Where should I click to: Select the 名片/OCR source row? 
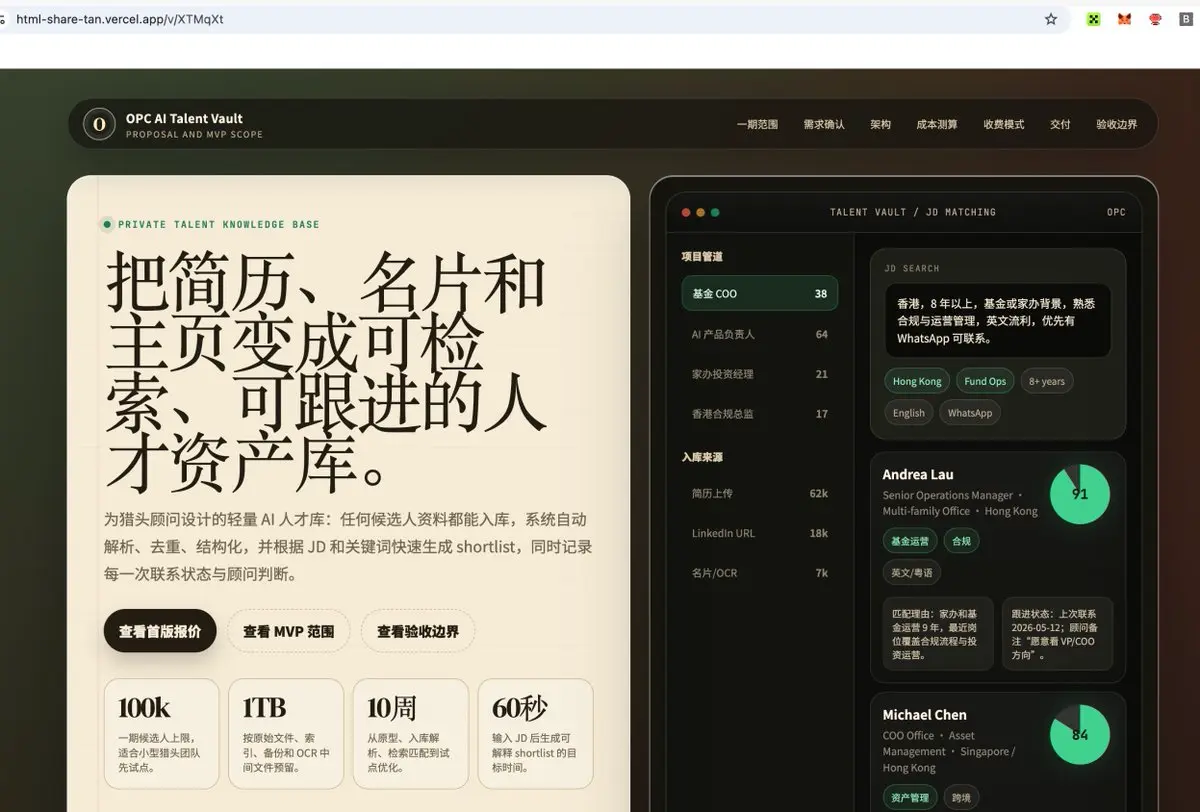pos(759,573)
